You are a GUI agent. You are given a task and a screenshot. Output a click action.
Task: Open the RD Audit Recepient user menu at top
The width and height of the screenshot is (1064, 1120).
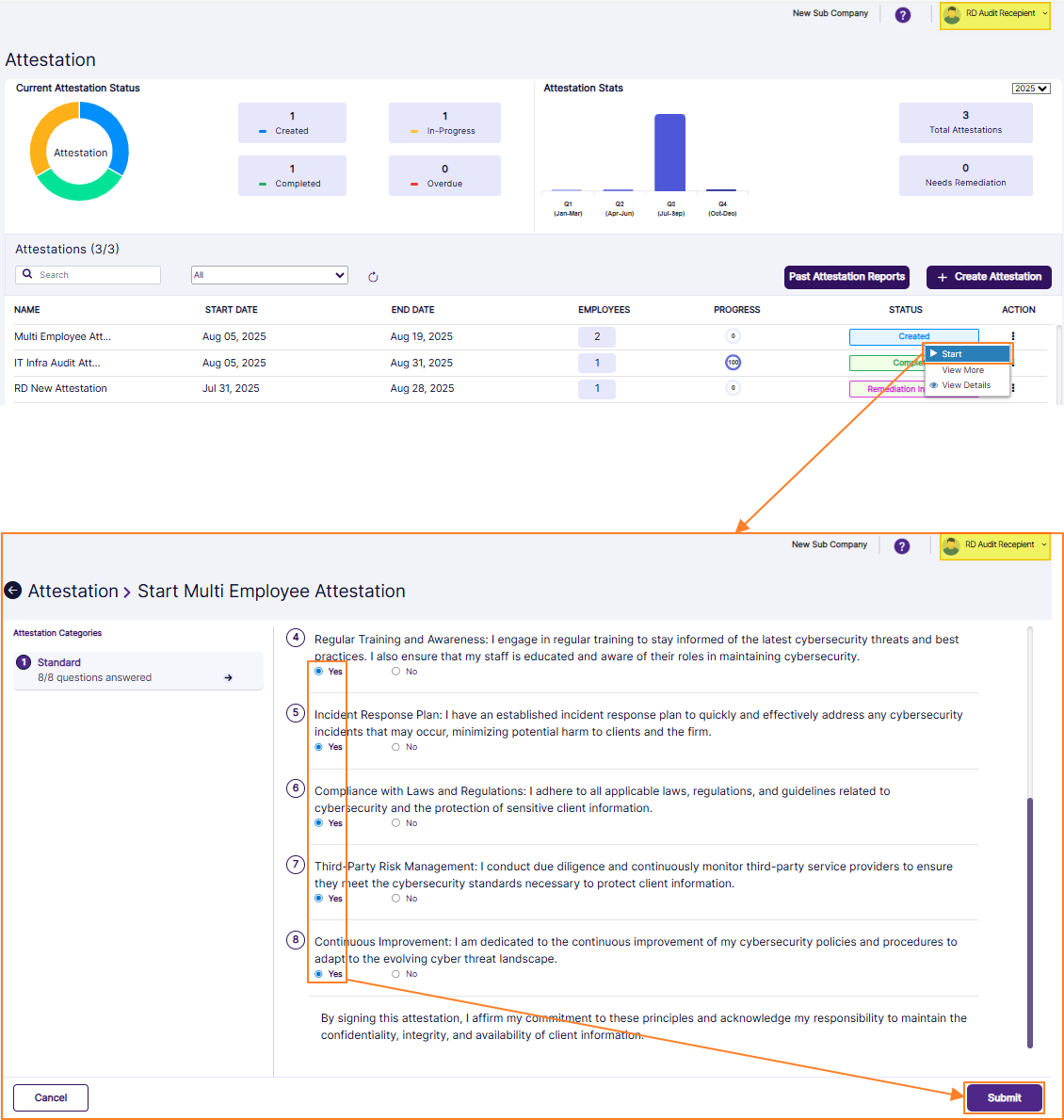pyautogui.click(x=994, y=15)
